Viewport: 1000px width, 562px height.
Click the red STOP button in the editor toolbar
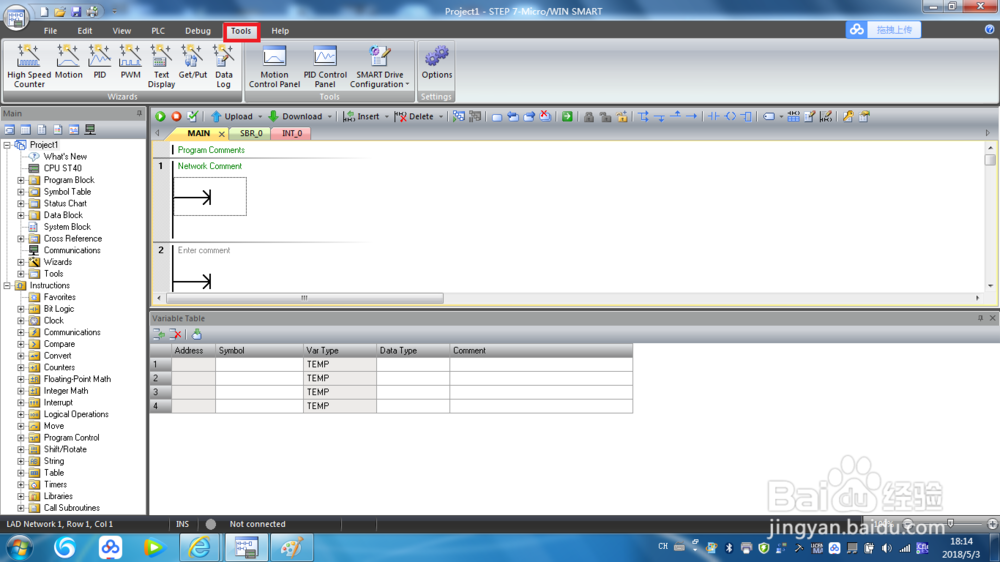coord(176,116)
